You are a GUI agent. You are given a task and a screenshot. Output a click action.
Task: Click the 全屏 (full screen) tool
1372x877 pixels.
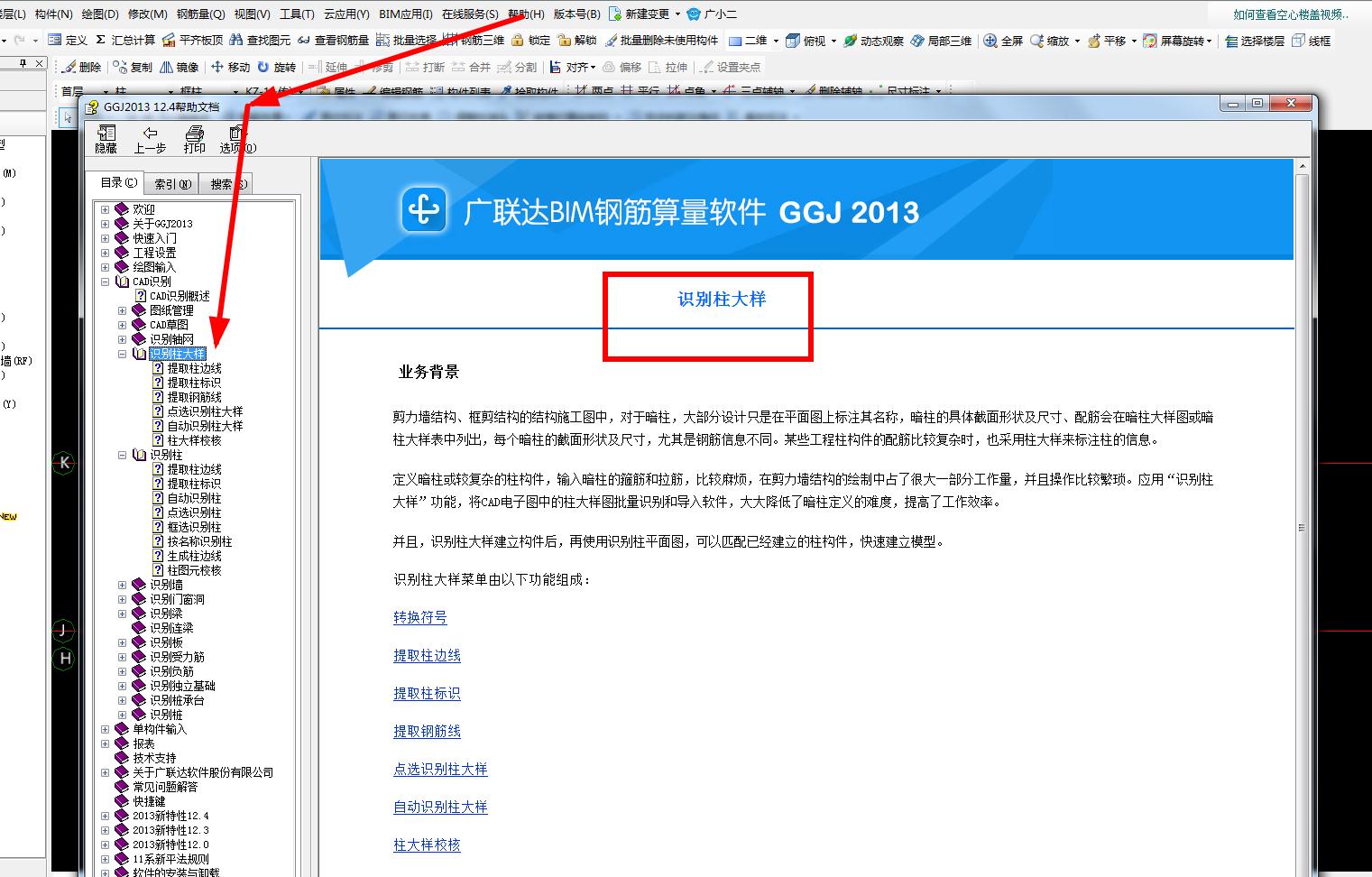1003,41
